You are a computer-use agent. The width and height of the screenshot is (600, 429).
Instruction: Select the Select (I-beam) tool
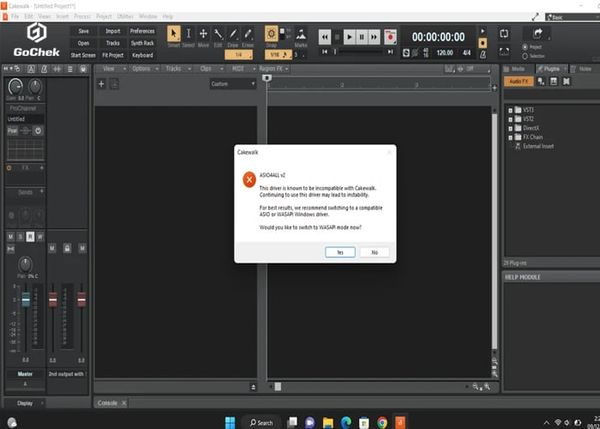(188, 34)
